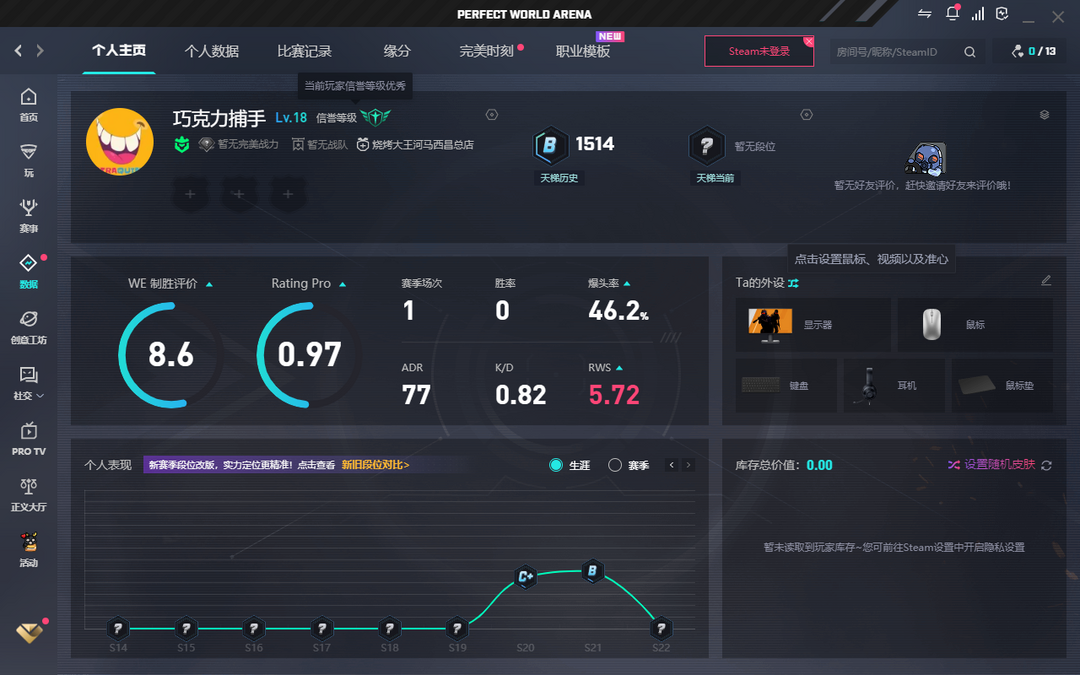Viewport: 1080px width, 675px height.
Task: Navigate forward with the right arrow
Action: (x=40, y=50)
